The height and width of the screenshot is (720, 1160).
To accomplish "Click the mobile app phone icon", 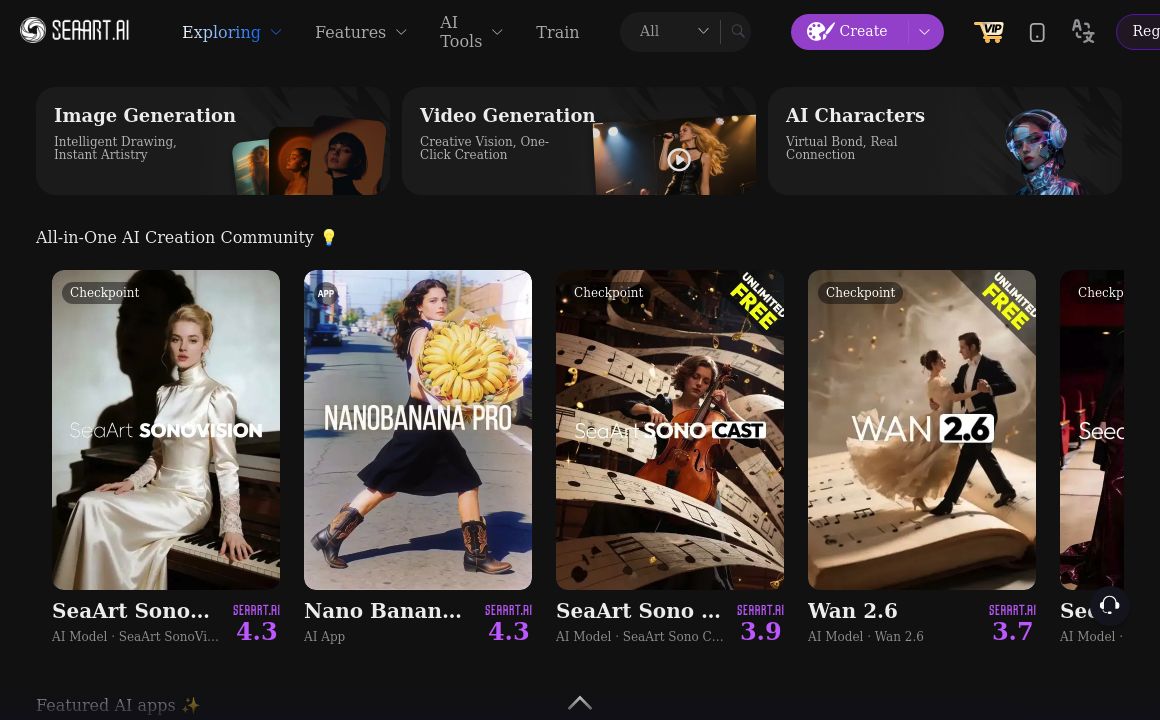I will [1037, 32].
